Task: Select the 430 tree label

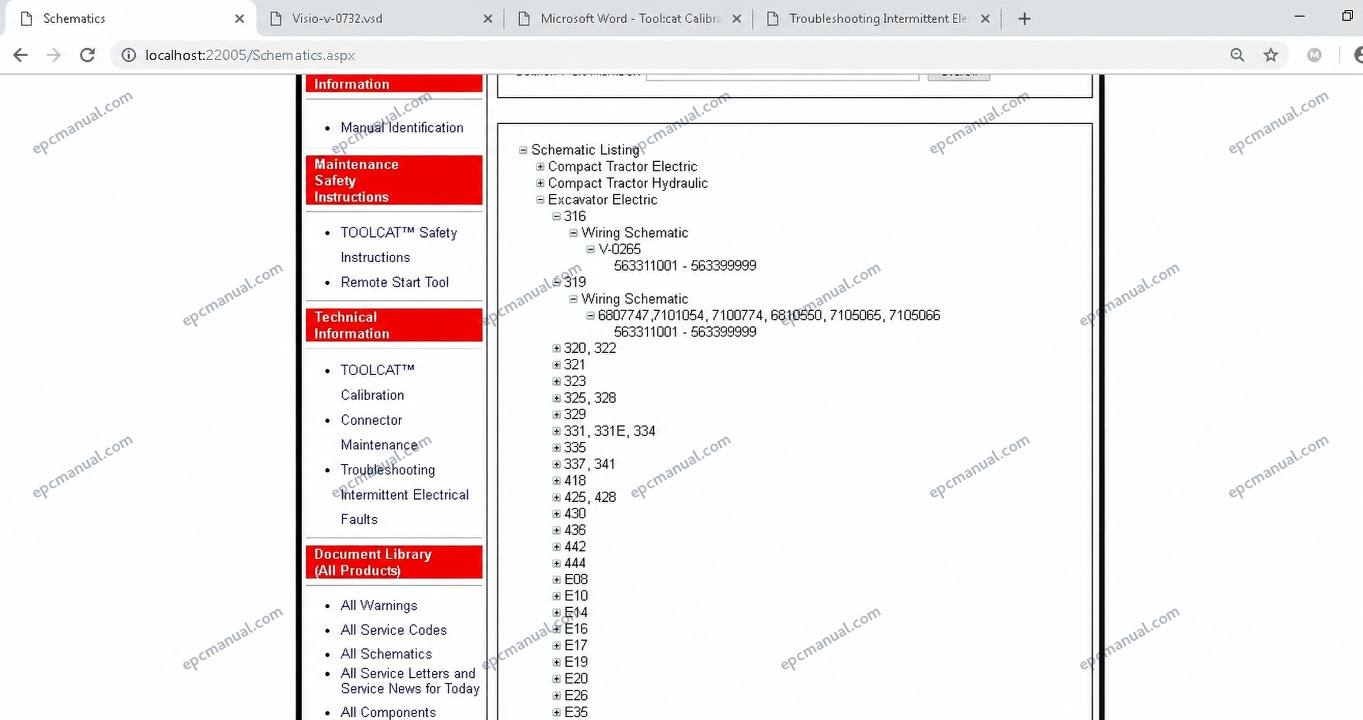Action: (x=575, y=514)
